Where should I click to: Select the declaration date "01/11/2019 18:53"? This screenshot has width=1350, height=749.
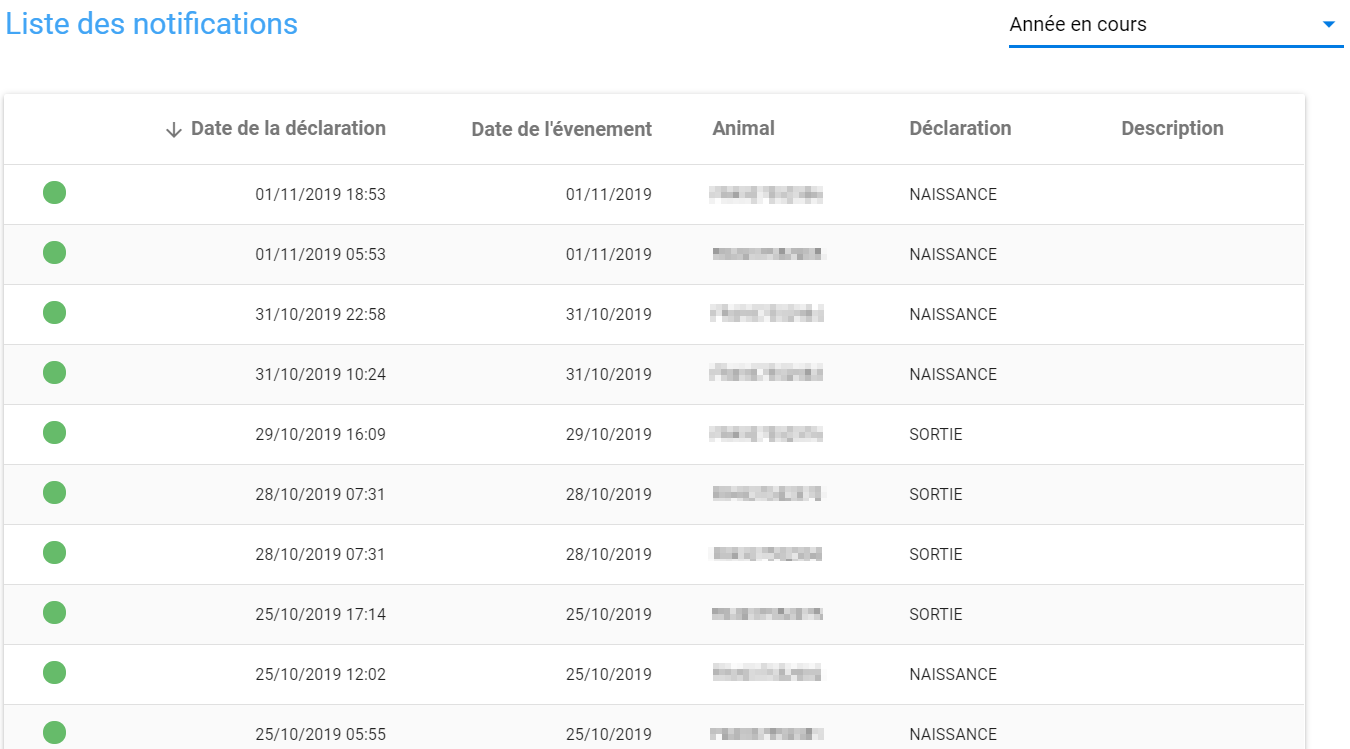tap(321, 195)
